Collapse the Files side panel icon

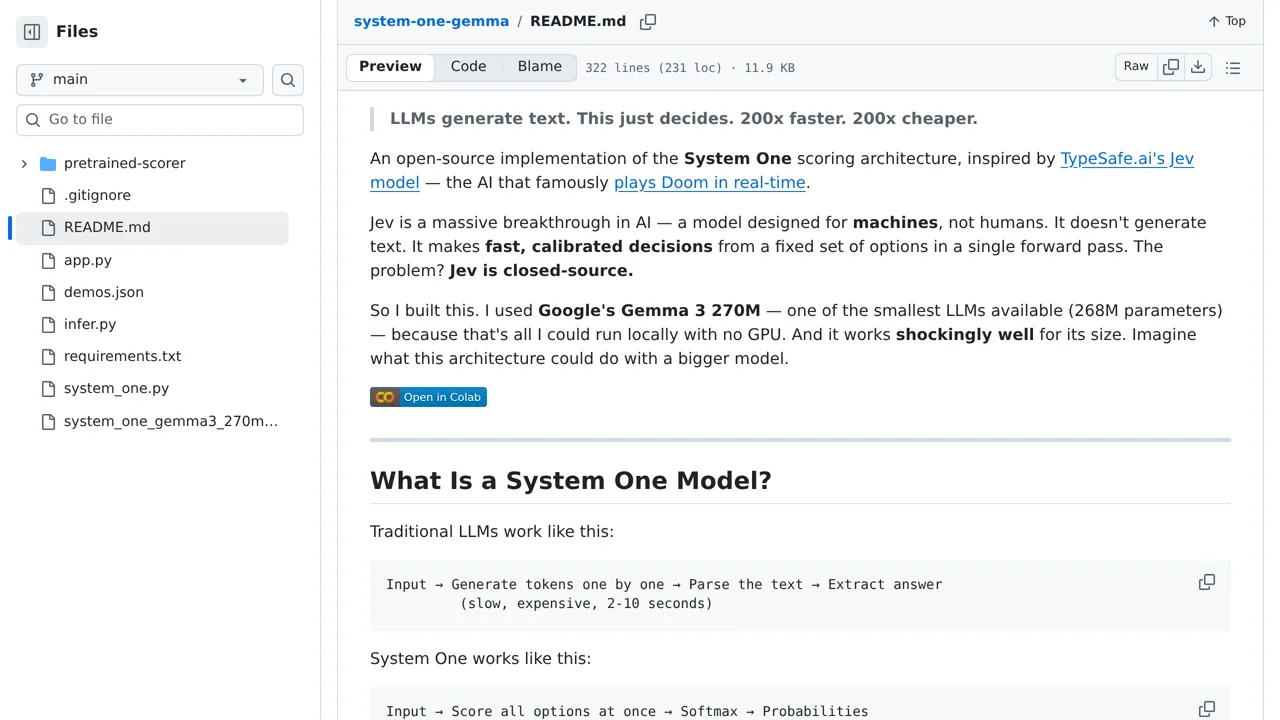[x=32, y=32]
